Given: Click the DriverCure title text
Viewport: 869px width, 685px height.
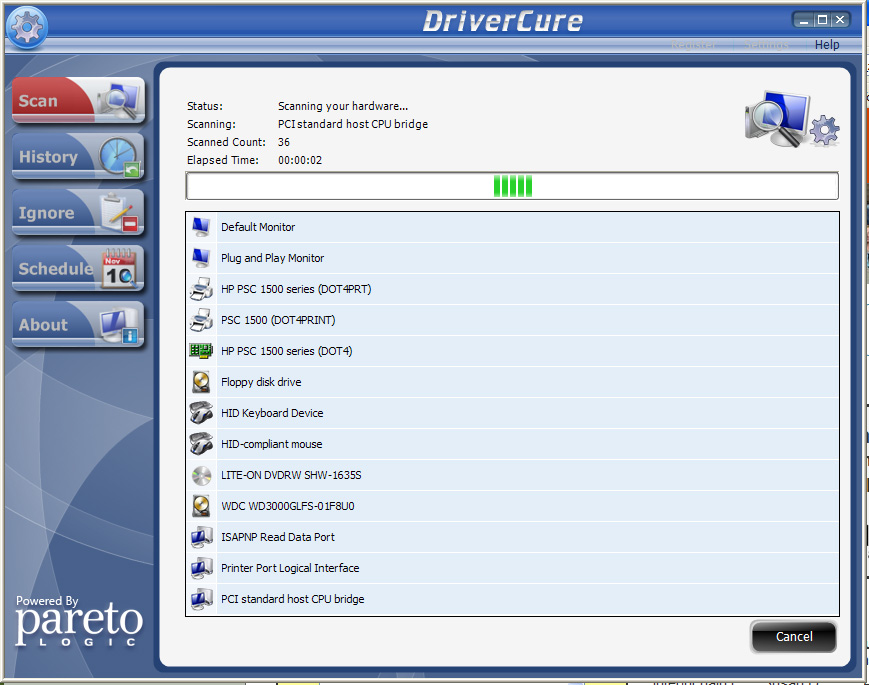Looking at the screenshot, I should [x=502, y=22].
